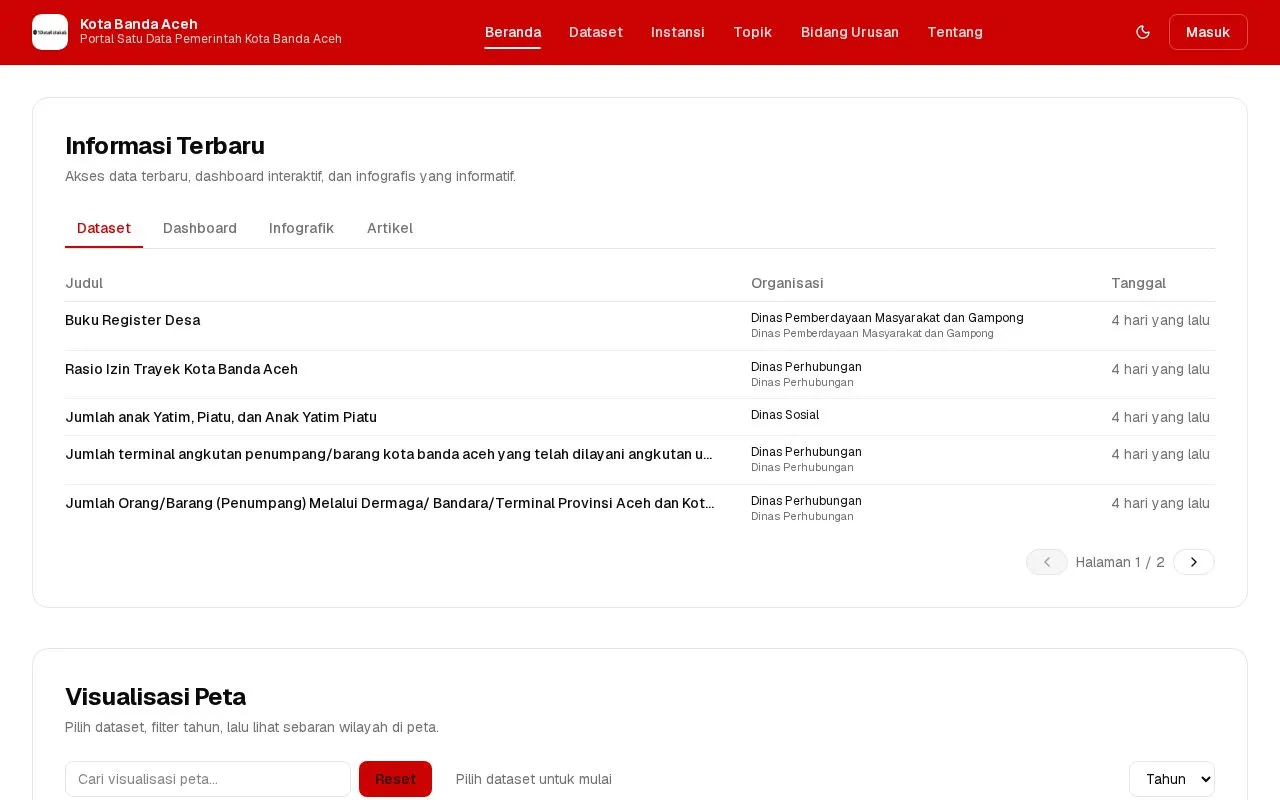Click the Judul column header
The image size is (1280, 800).
pos(84,283)
